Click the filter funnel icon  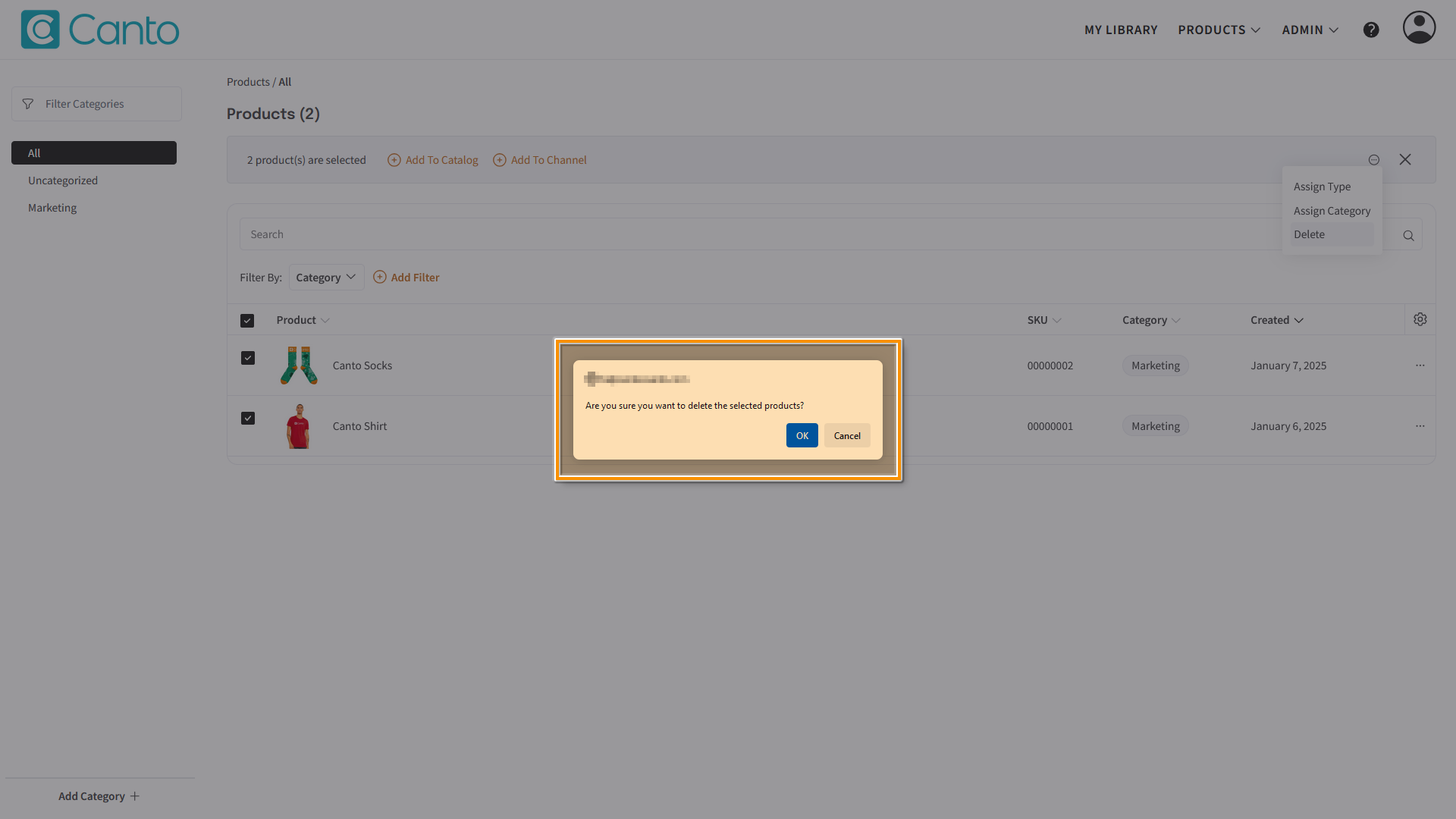tap(28, 104)
